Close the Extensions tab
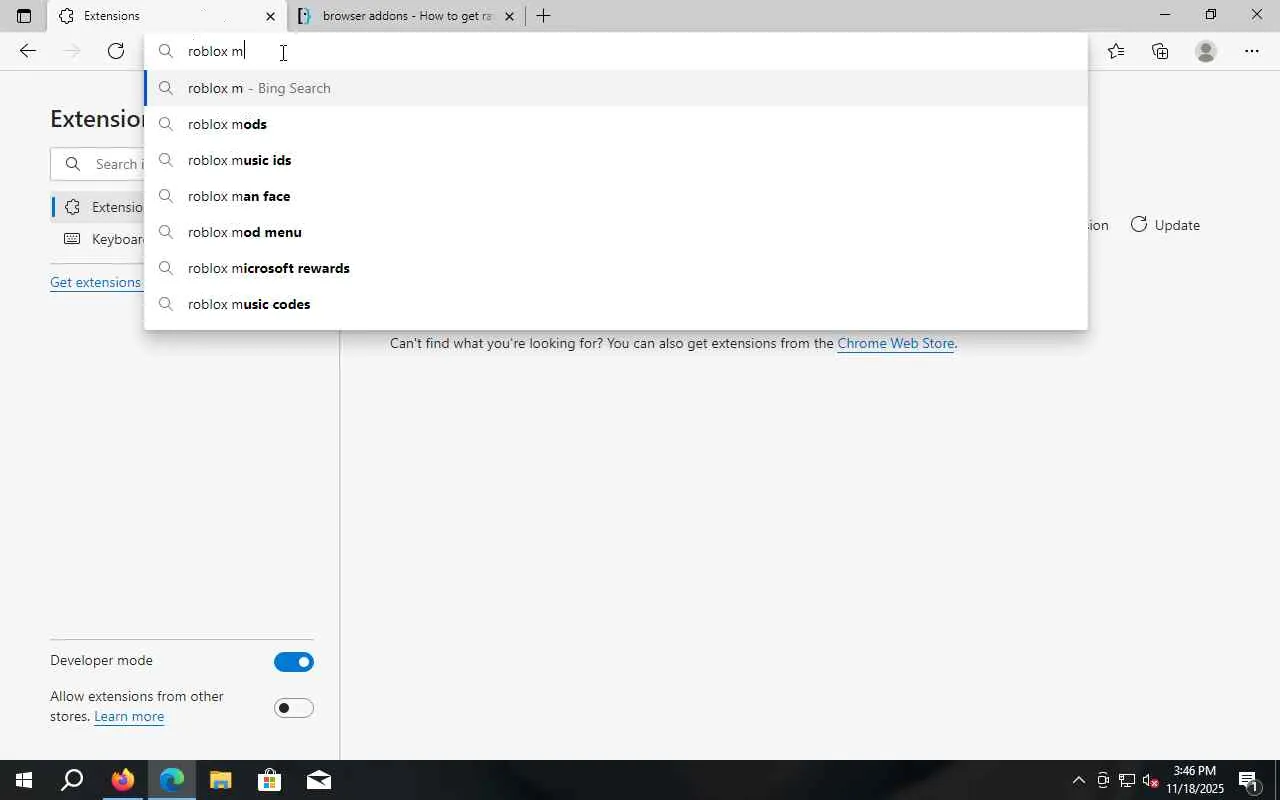The image size is (1280, 800). [x=270, y=16]
